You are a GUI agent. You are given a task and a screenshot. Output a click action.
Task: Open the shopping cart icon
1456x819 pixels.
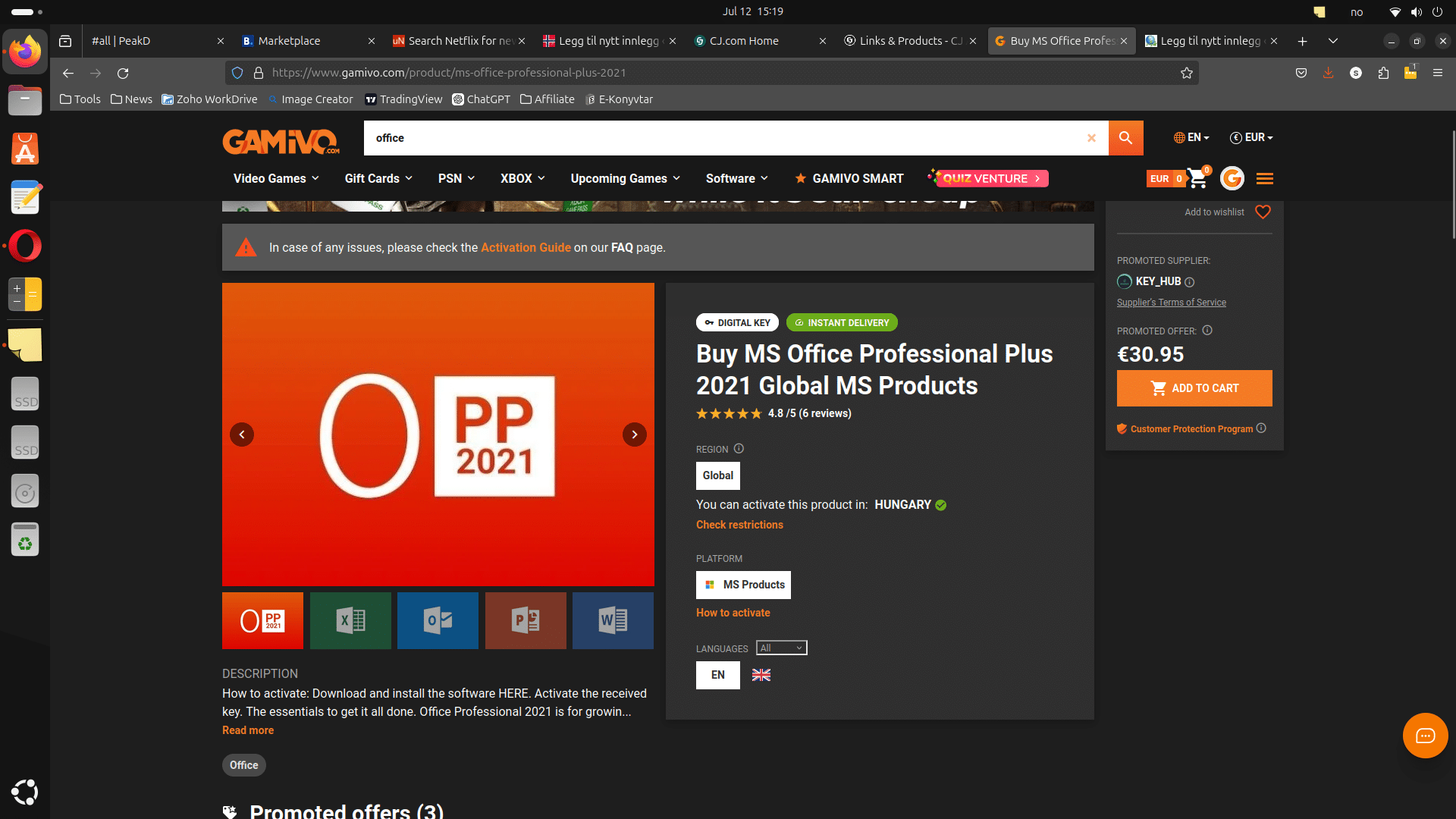(x=1197, y=178)
